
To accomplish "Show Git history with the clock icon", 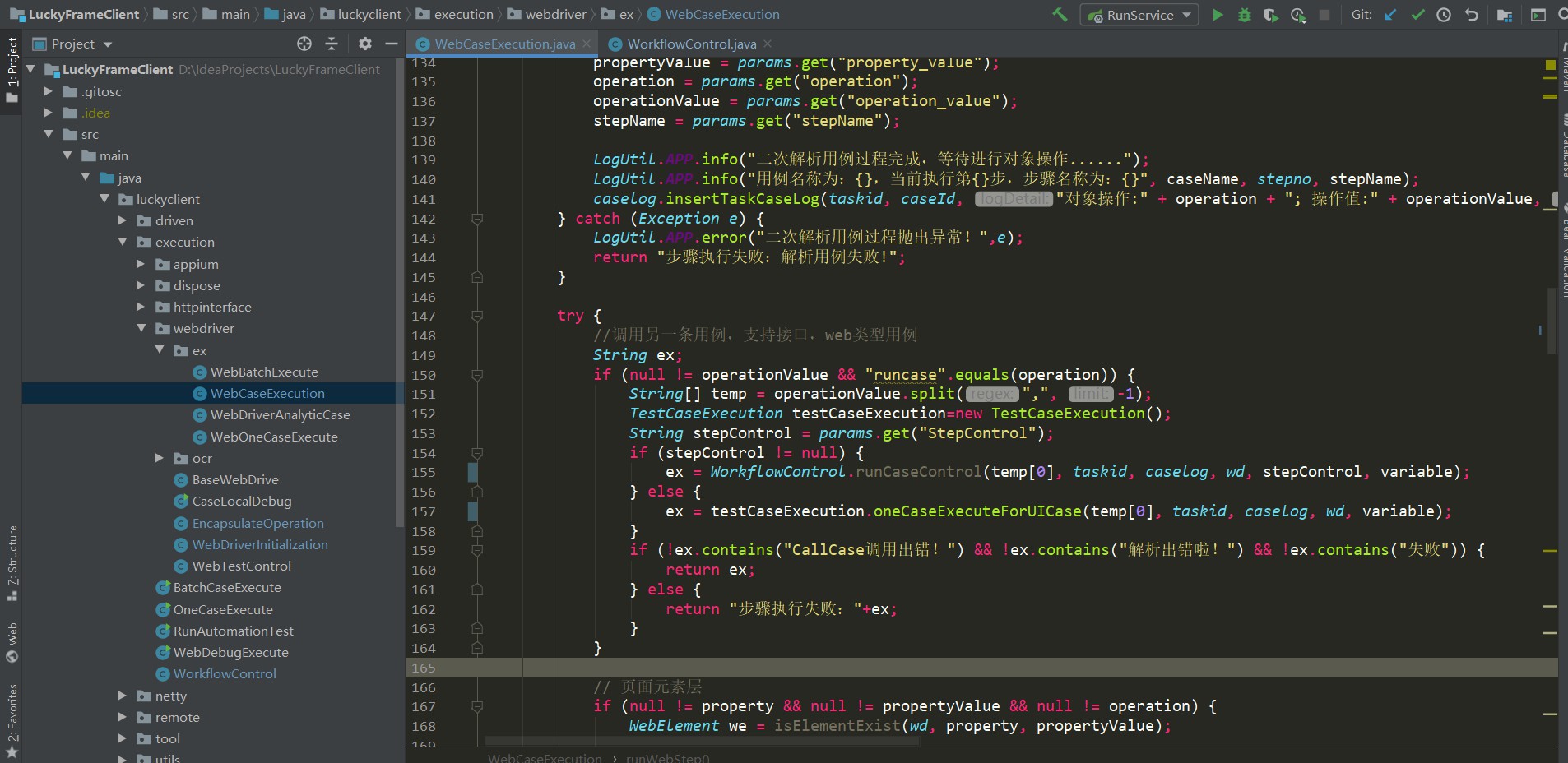I will [1444, 15].
